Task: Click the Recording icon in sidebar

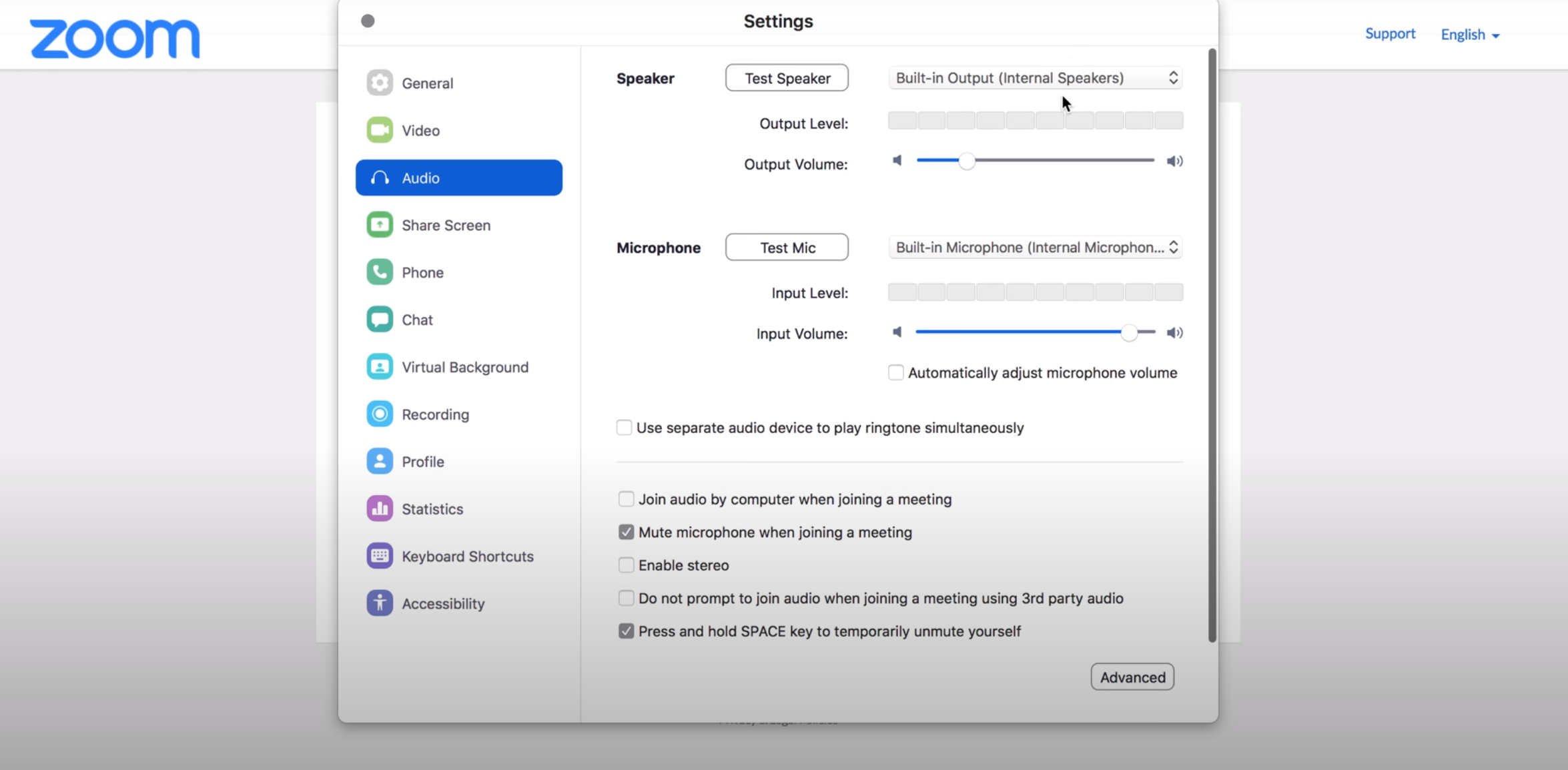Action: [380, 414]
